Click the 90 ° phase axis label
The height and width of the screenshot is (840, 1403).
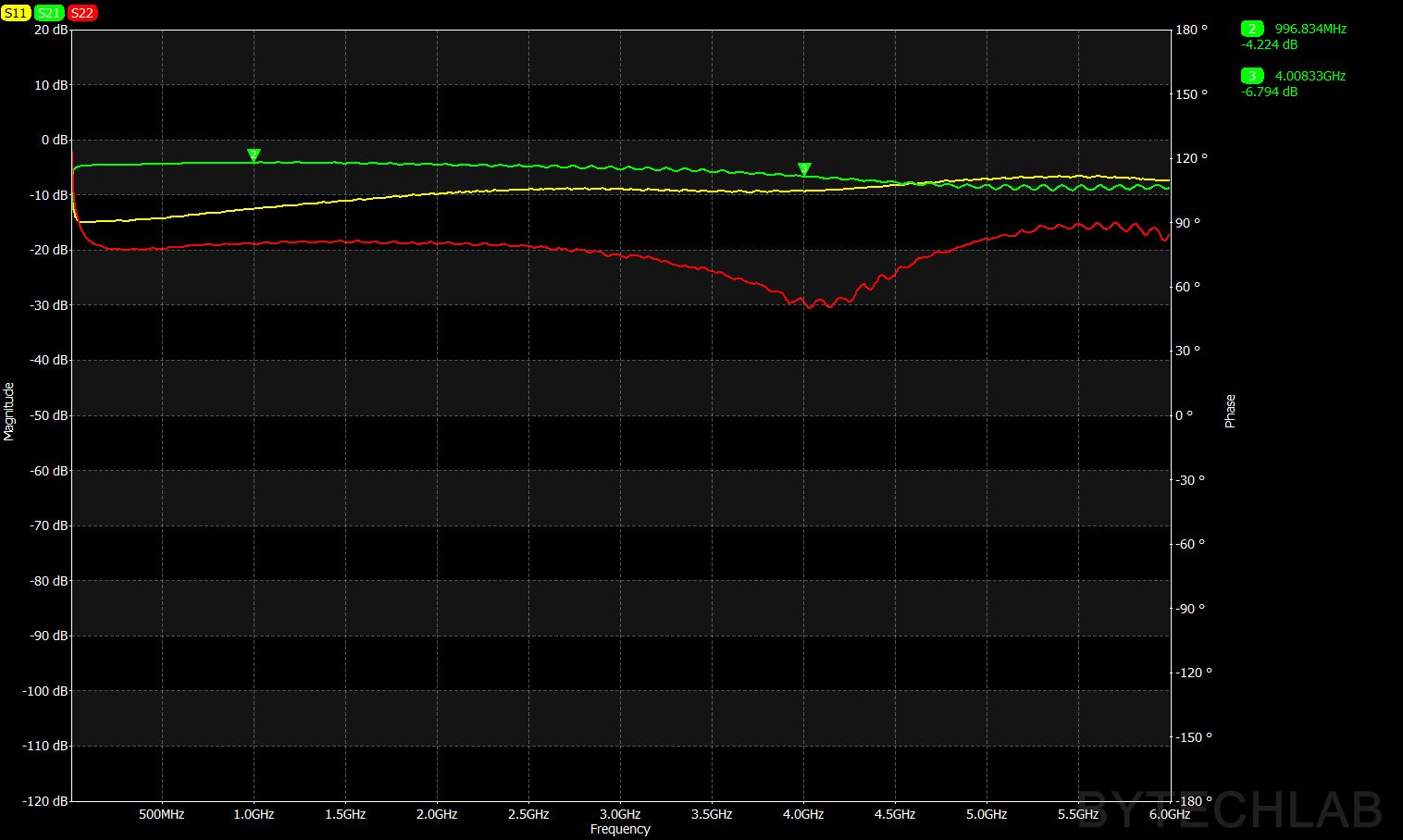[x=1188, y=223]
